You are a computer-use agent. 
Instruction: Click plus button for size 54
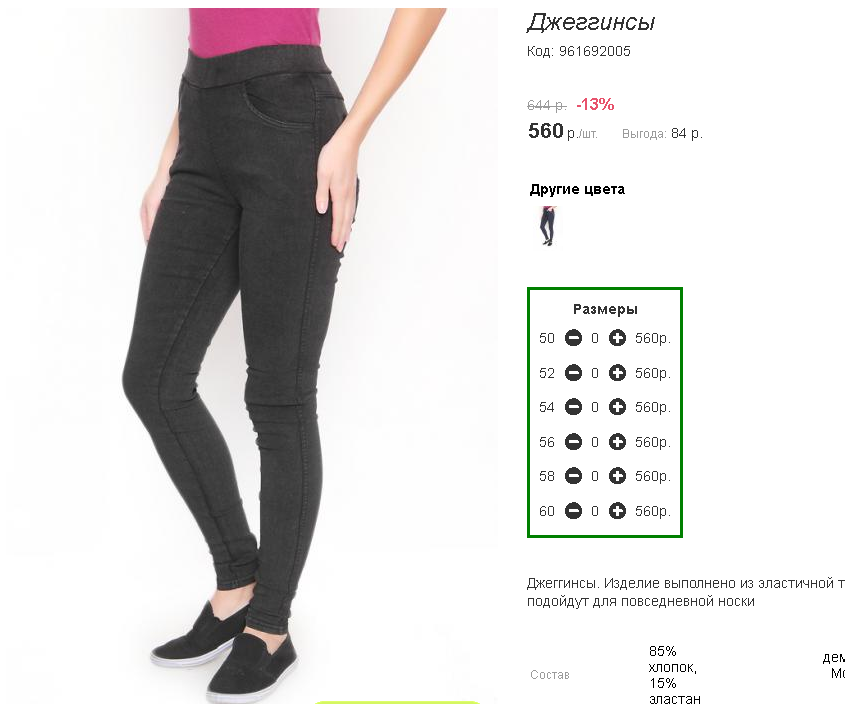[x=617, y=407]
